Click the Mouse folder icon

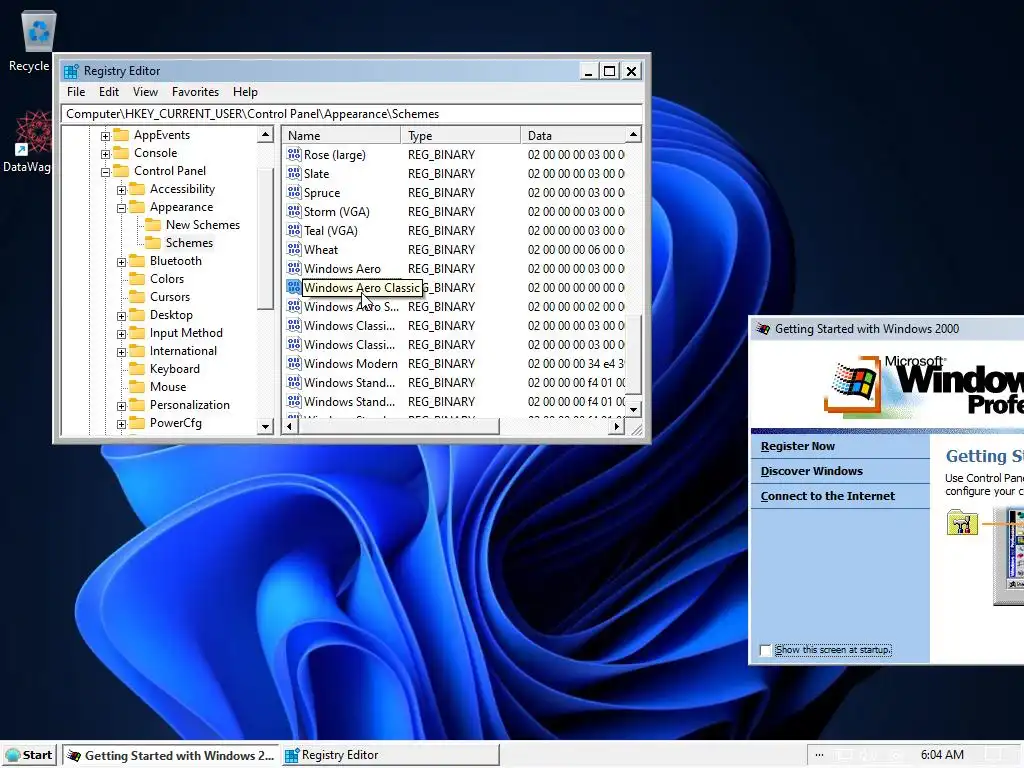[x=137, y=387]
